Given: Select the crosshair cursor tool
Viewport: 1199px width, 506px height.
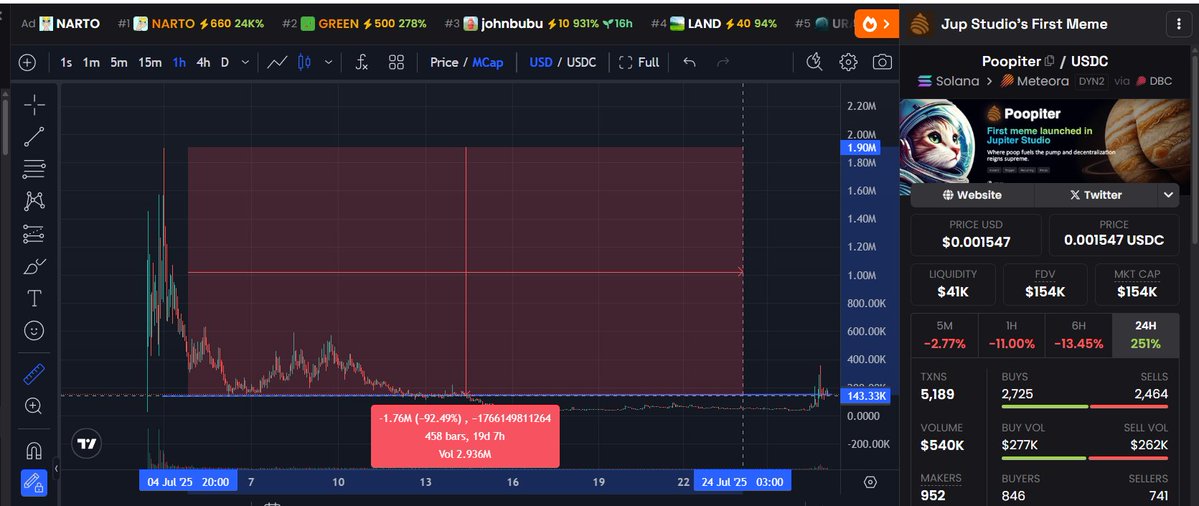Looking at the screenshot, I should click(34, 105).
